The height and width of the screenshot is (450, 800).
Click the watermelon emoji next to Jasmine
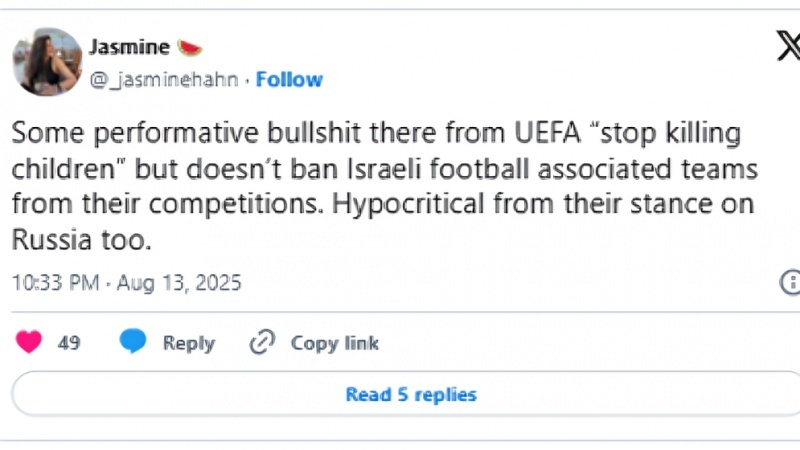(188, 47)
